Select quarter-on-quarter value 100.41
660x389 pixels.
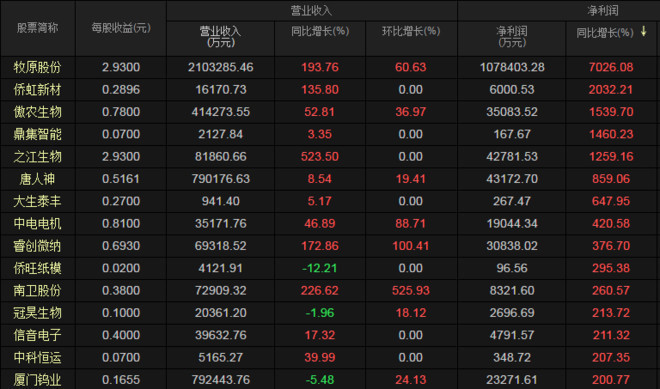(x=411, y=246)
